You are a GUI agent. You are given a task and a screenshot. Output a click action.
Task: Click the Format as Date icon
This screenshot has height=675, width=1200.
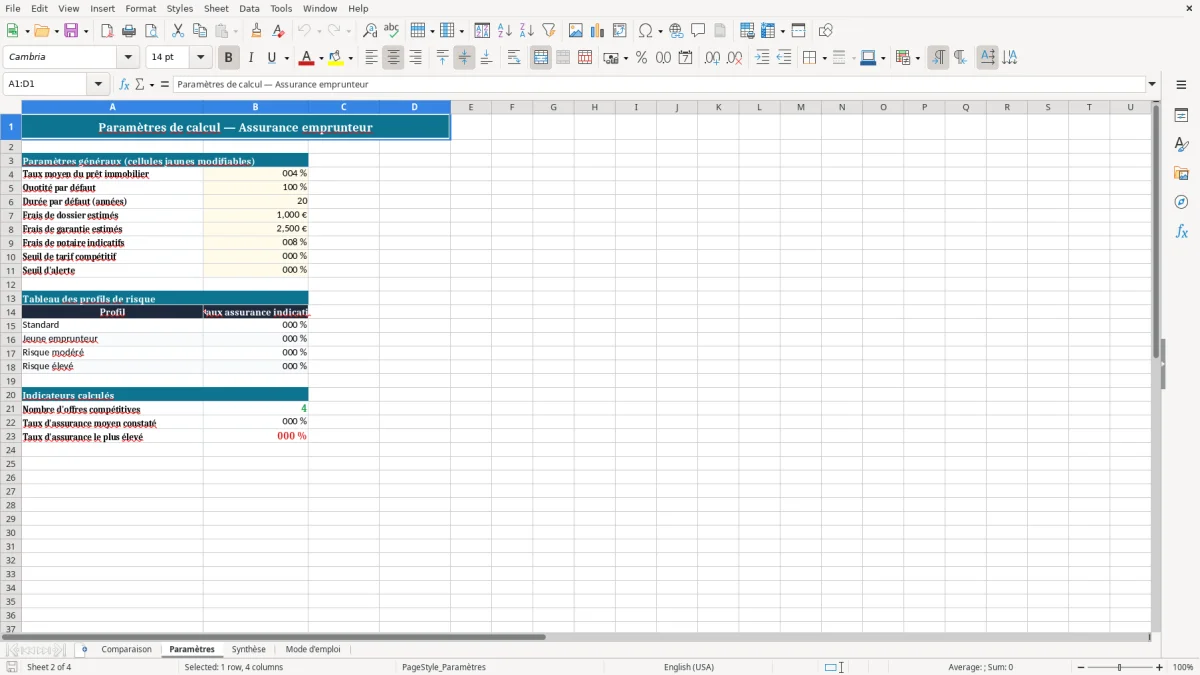click(686, 58)
